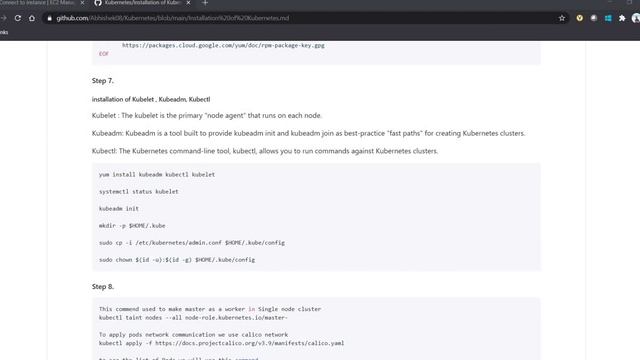640x360 pixels.
Task: Reload the page with the refresh icon
Action: pyautogui.click(x=18, y=18)
